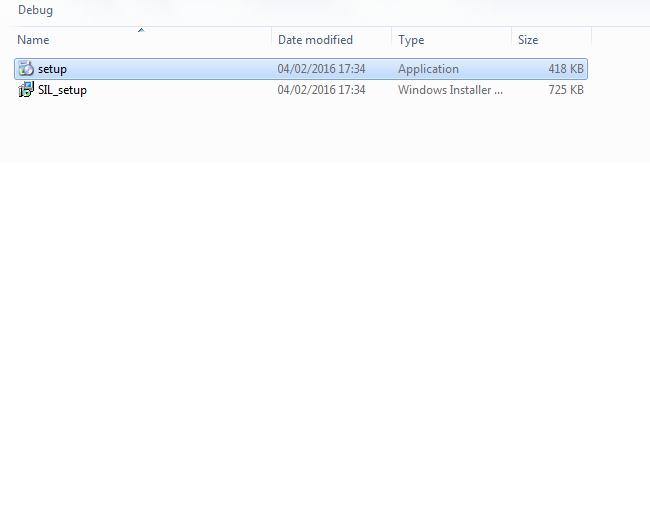The height and width of the screenshot is (531, 650).
Task: Click the sort arrow above Name
Action: 141,30
